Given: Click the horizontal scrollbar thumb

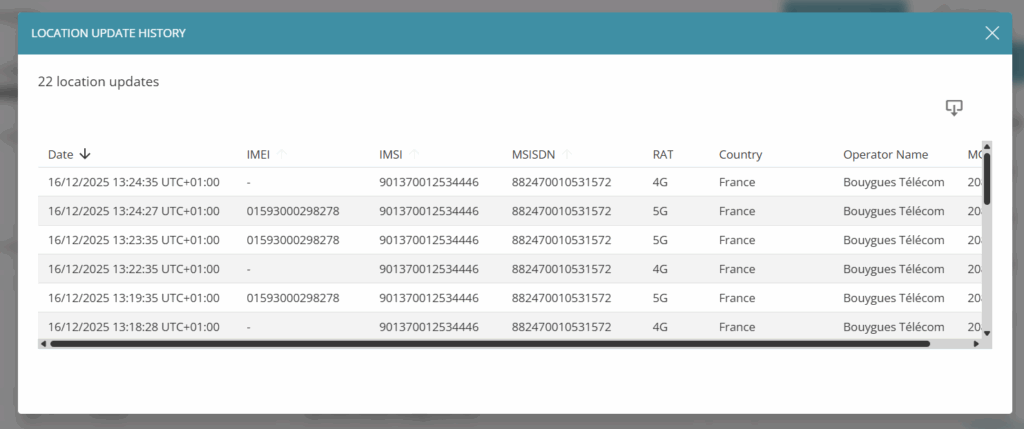Looking at the screenshot, I should click(490, 344).
